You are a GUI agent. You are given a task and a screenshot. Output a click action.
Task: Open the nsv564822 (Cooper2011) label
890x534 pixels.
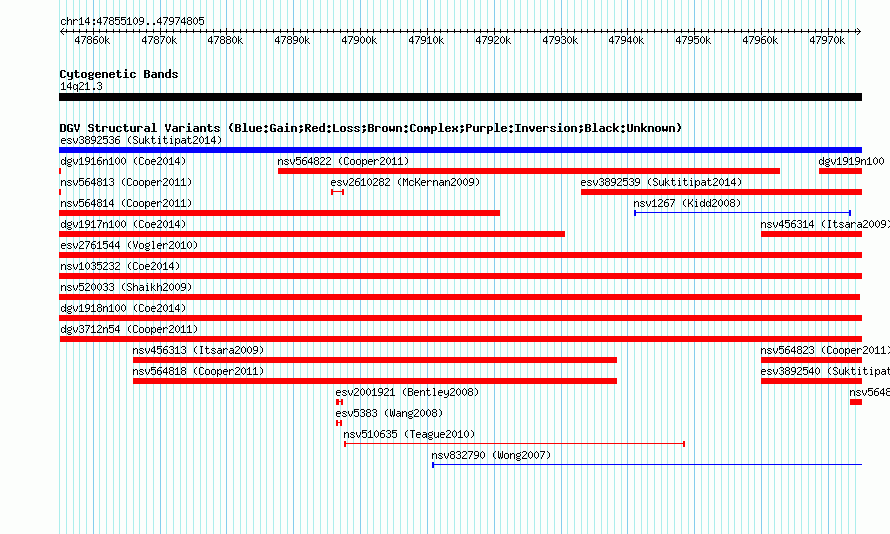(343, 161)
